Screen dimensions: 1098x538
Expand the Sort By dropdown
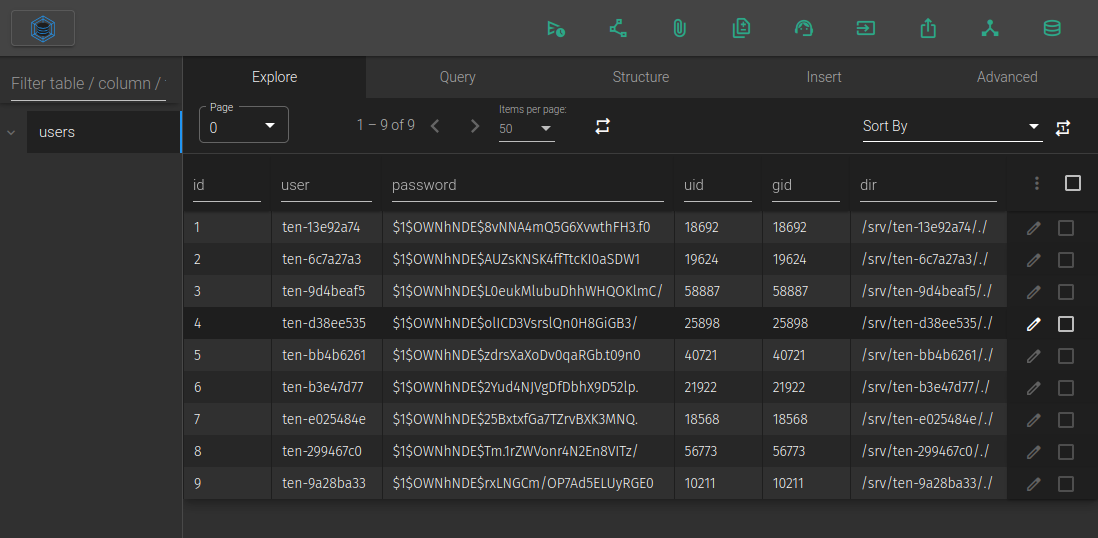pos(951,126)
